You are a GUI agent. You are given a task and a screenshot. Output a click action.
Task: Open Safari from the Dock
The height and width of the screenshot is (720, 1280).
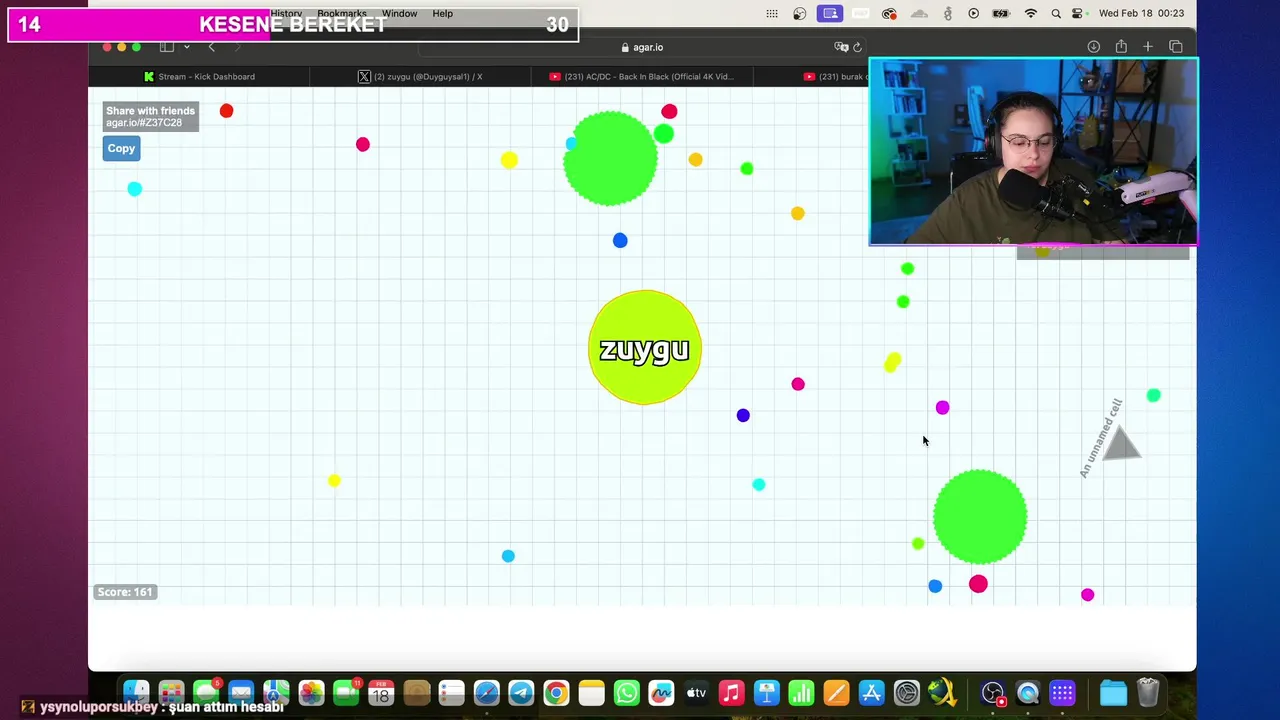(x=486, y=693)
